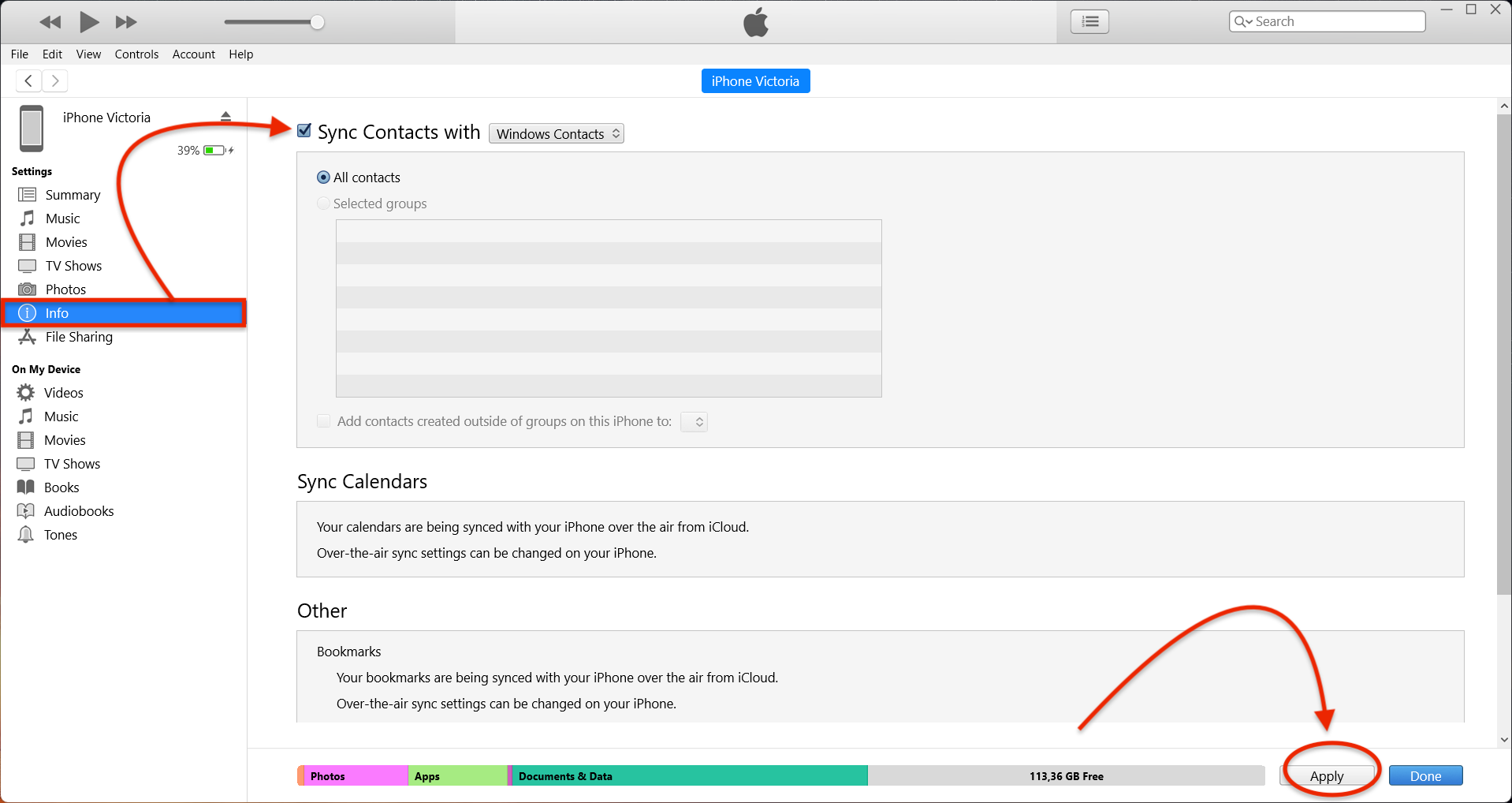
Task: Click the scrollbar up arrow
Action: point(1504,106)
